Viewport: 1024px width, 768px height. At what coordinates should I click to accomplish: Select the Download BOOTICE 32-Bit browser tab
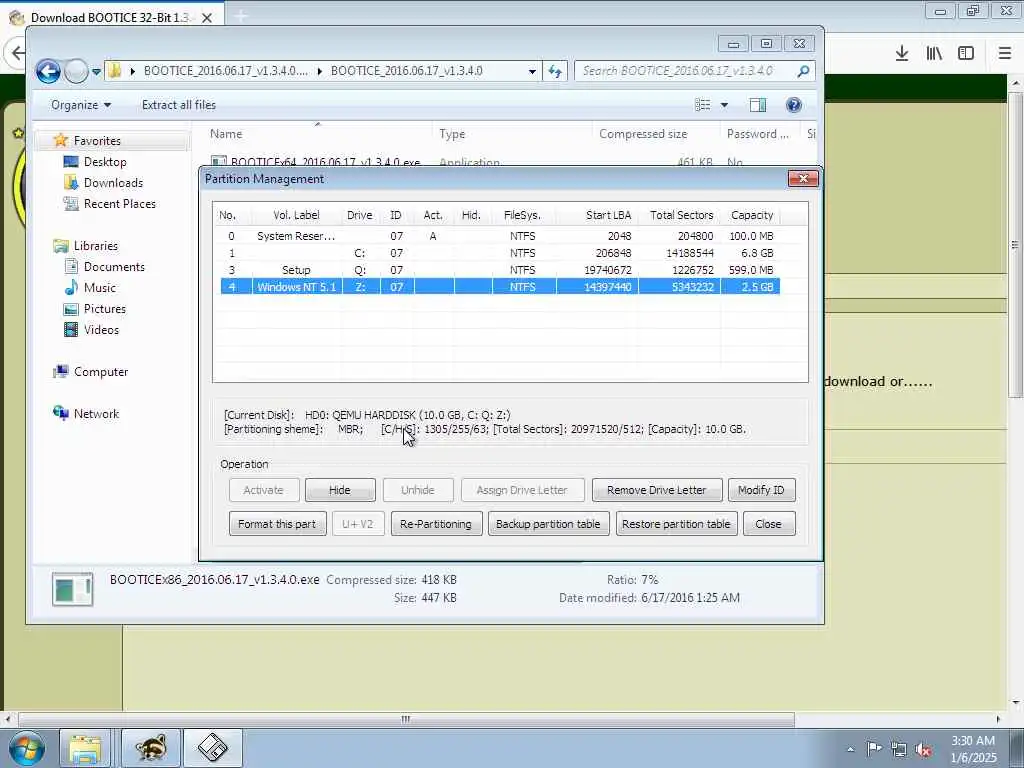[x=112, y=18]
